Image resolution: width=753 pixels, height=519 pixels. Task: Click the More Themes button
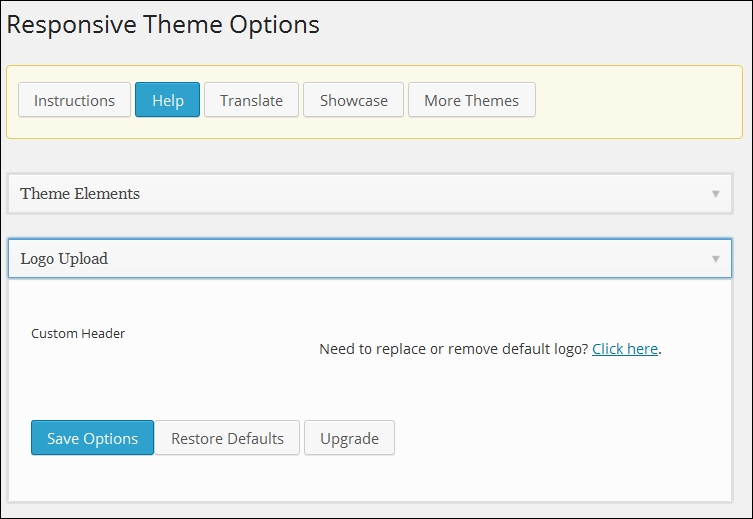[x=472, y=100]
